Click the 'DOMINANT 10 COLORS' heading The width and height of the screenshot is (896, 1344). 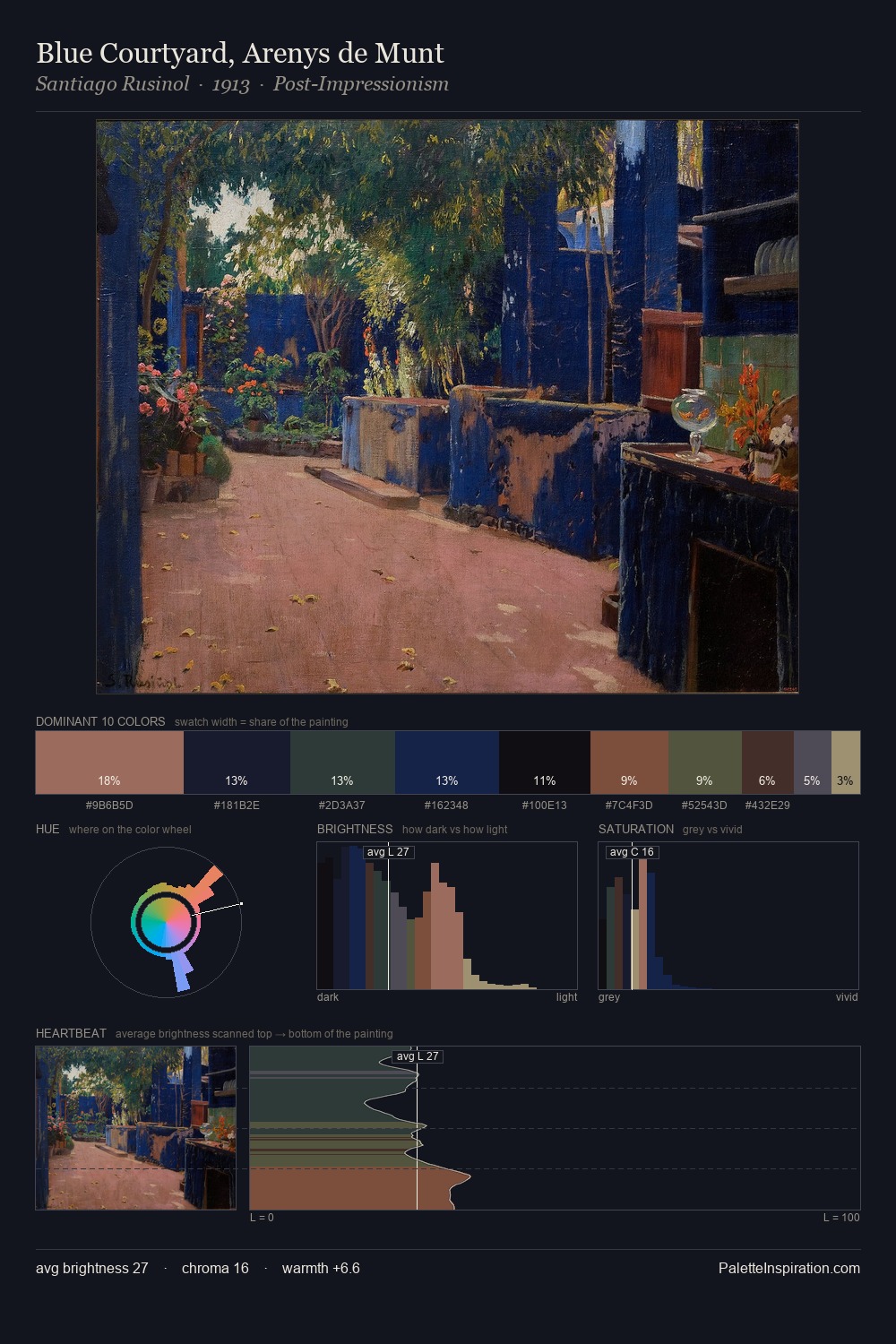100,721
